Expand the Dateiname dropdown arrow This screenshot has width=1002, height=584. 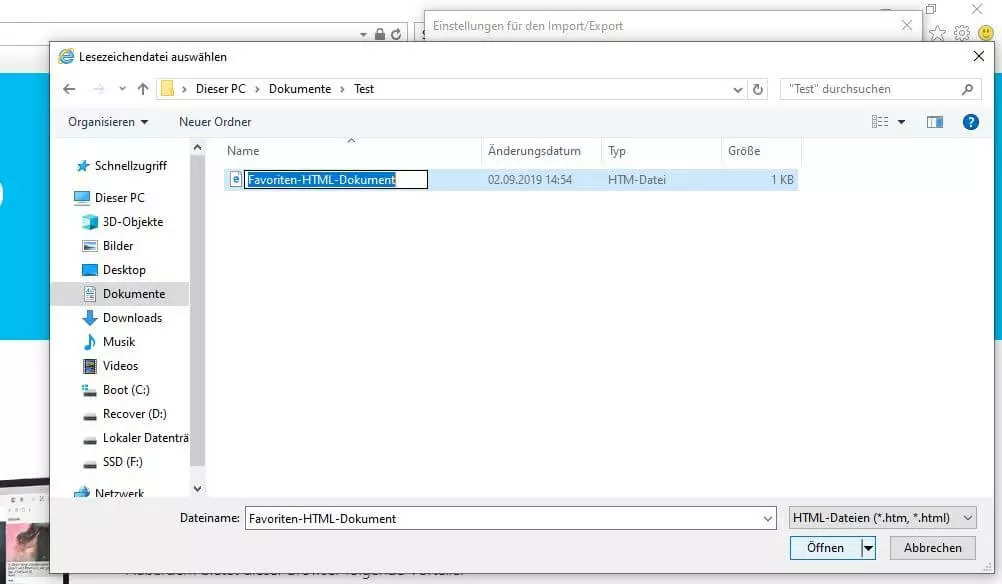click(x=767, y=519)
